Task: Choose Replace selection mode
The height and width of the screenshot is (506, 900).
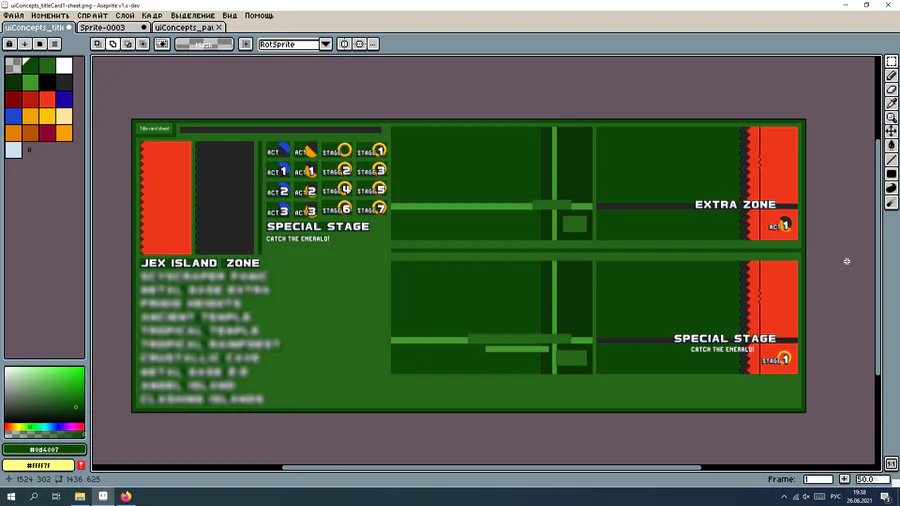Action: pyautogui.click(x=98, y=44)
